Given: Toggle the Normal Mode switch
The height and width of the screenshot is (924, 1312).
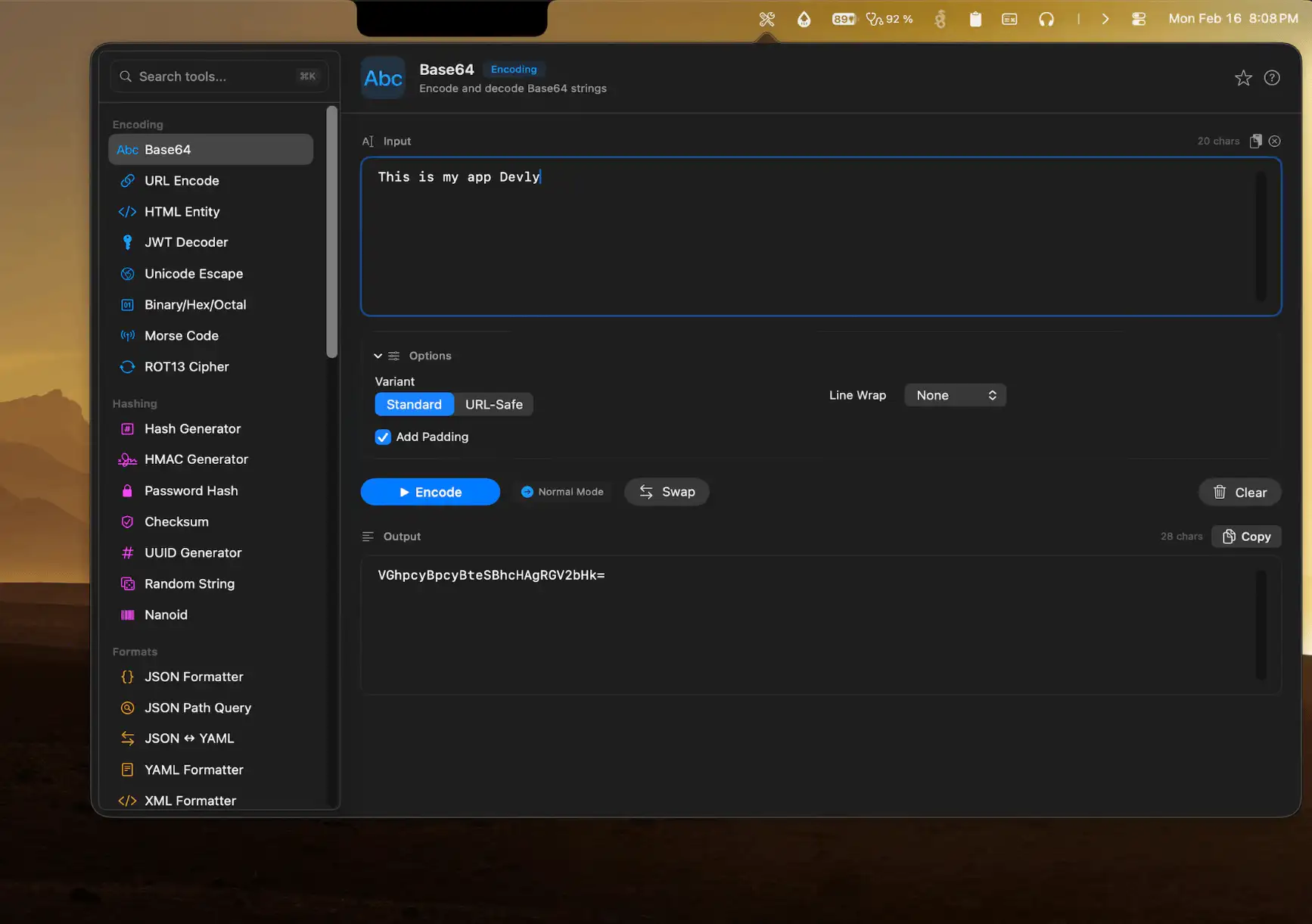Looking at the screenshot, I should [x=562, y=492].
